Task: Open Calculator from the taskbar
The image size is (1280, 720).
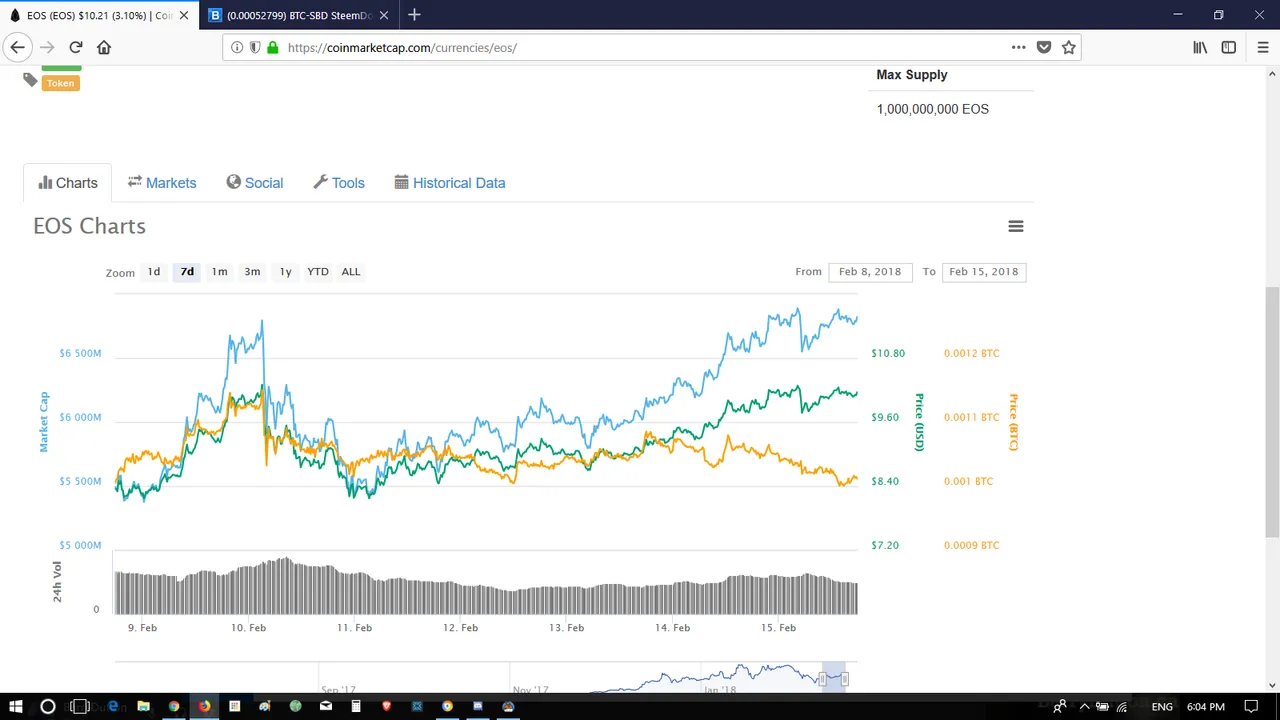Action: pyautogui.click(x=356, y=706)
